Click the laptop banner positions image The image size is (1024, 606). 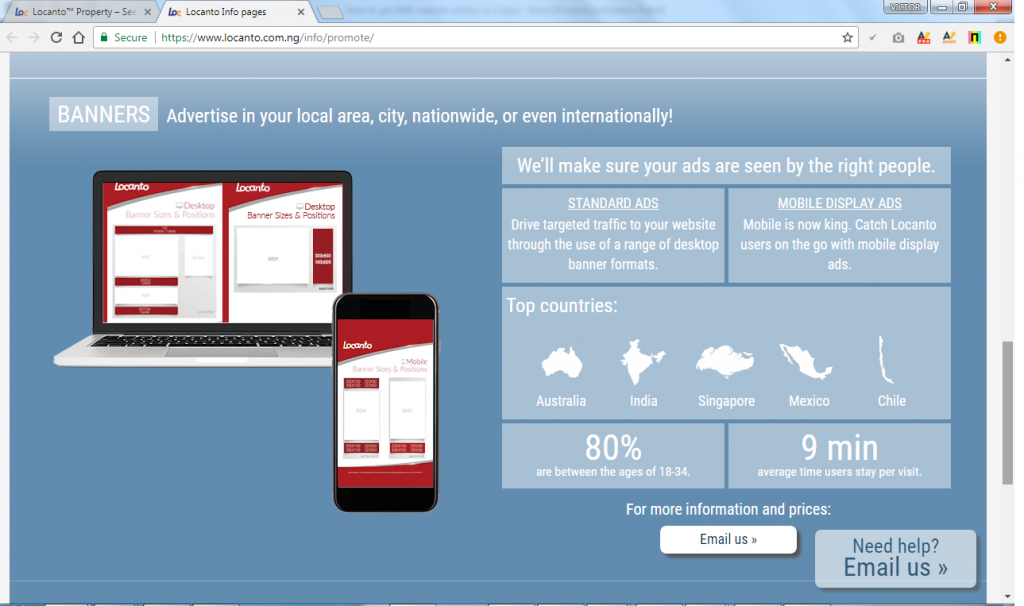tap(204, 269)
